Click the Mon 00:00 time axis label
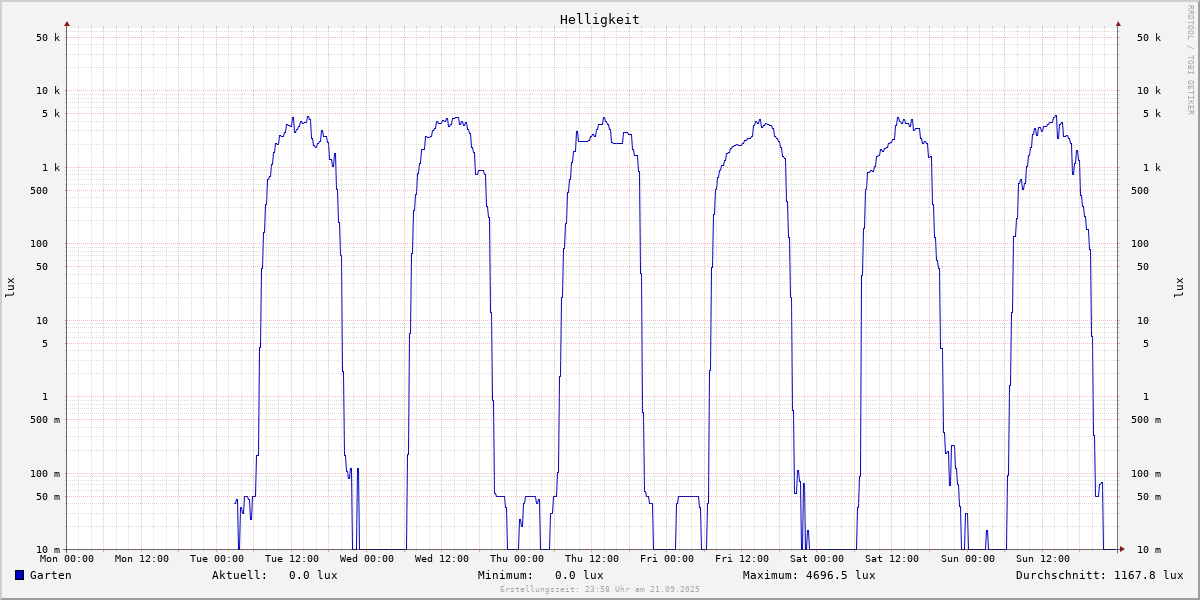 67,559
